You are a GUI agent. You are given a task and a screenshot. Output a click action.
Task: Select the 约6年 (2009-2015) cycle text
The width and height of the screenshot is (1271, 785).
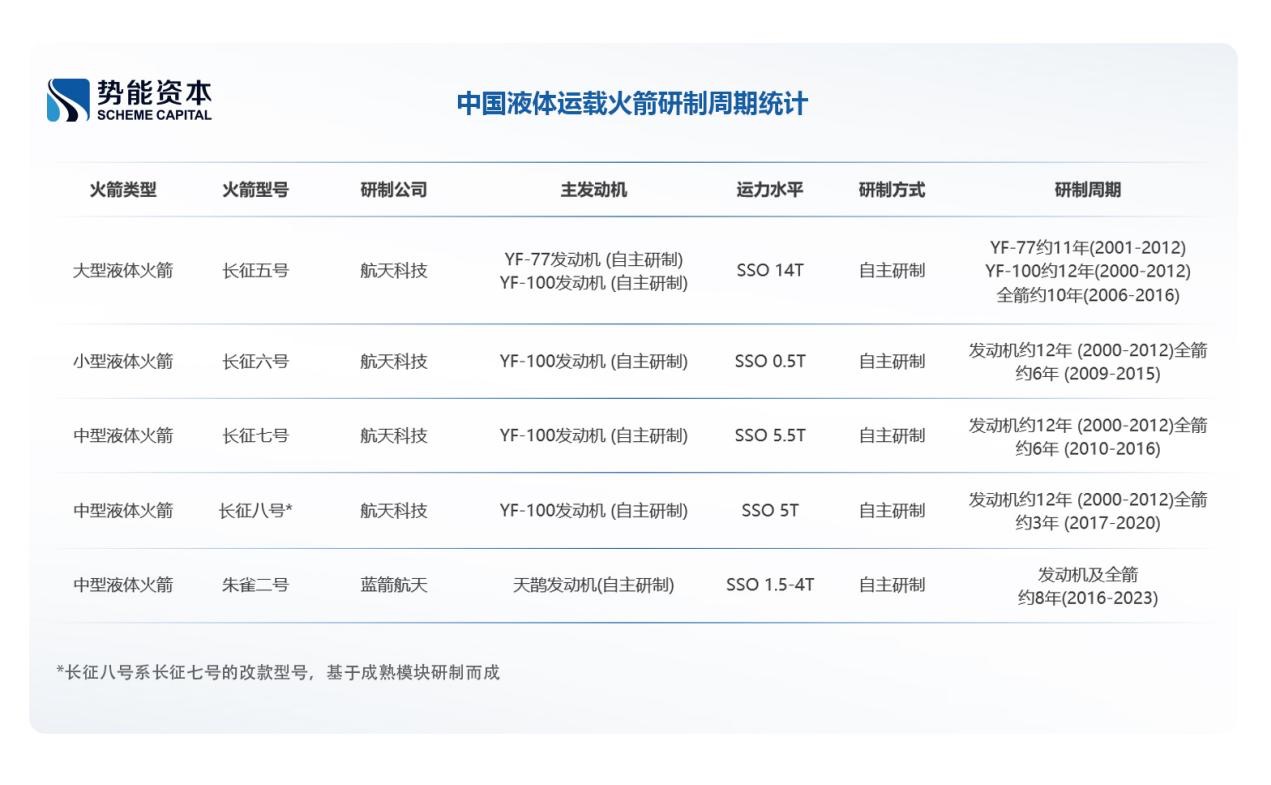(x=1088, y=374)
